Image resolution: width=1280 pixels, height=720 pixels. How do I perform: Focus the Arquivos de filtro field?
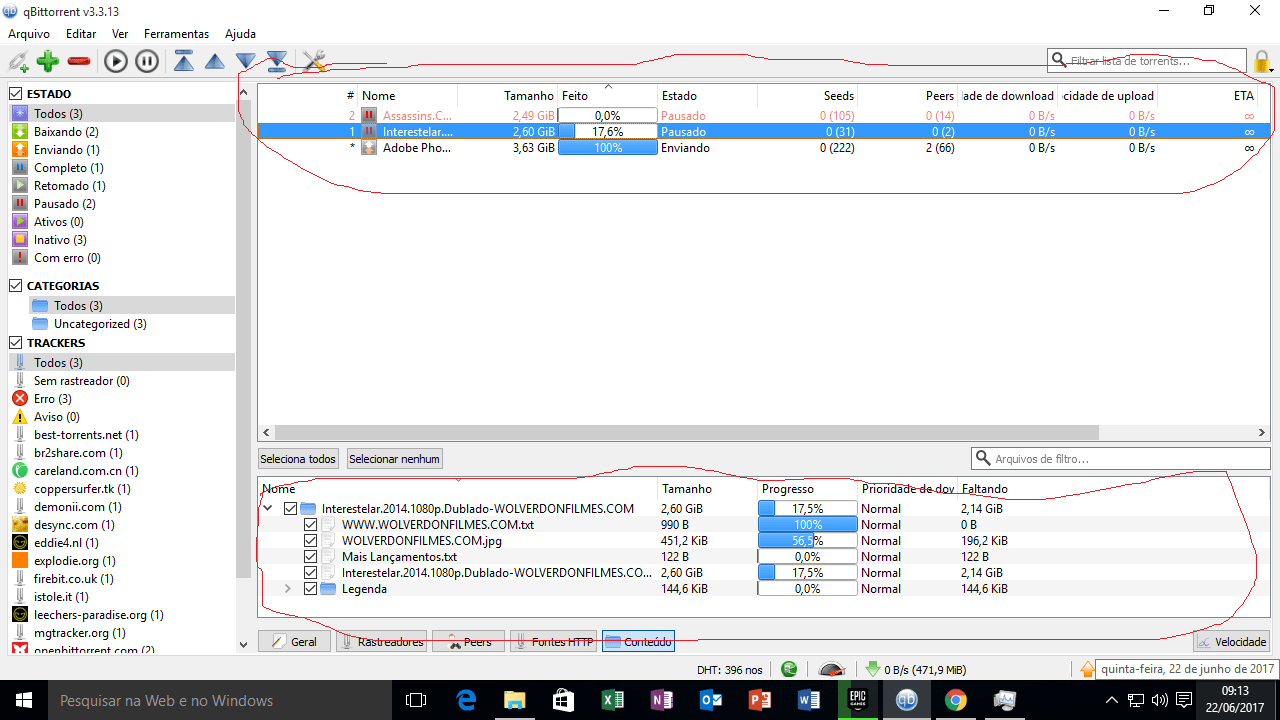click(1121, 459)
